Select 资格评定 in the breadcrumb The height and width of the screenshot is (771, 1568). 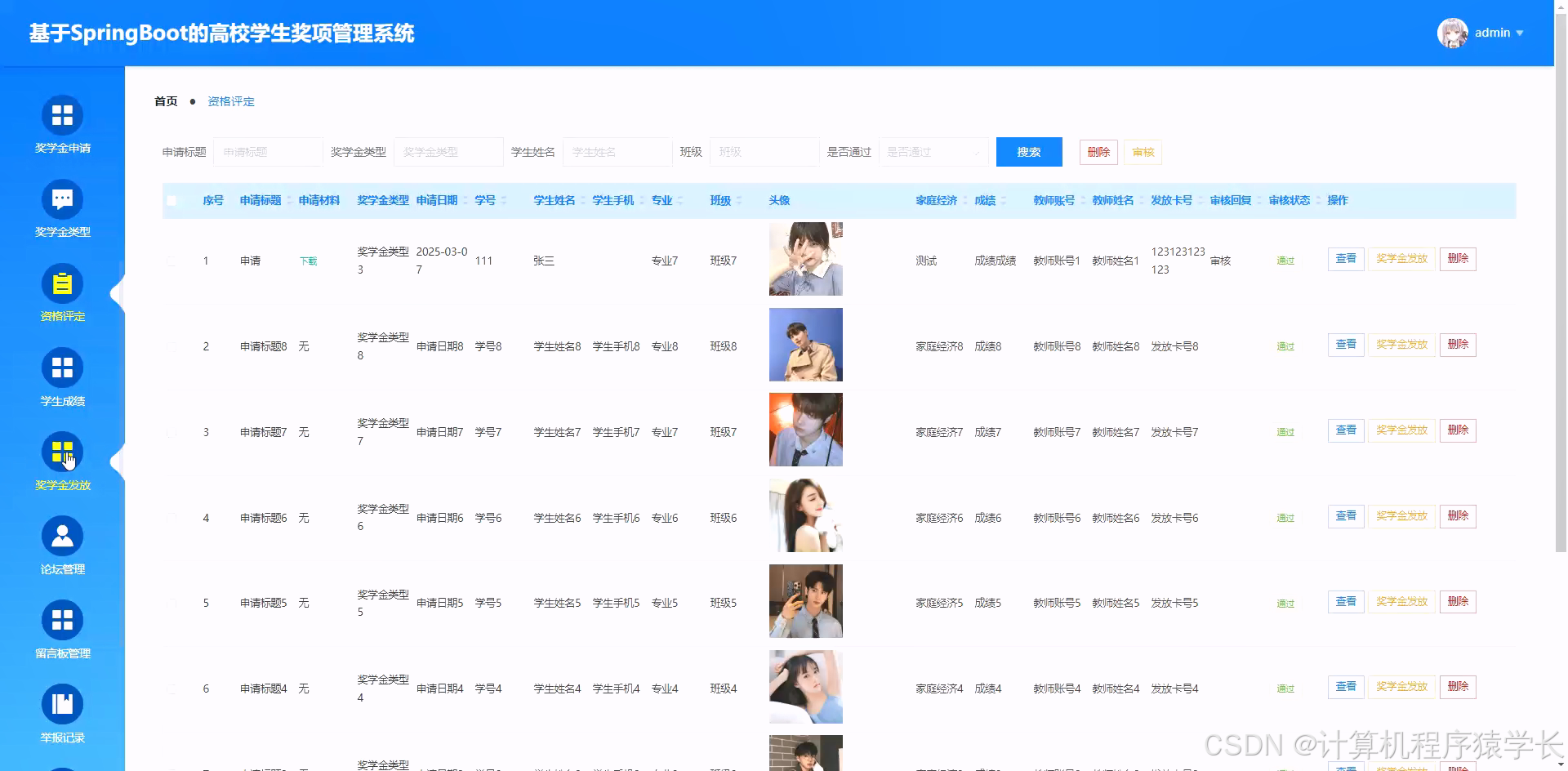coord(231,101)
